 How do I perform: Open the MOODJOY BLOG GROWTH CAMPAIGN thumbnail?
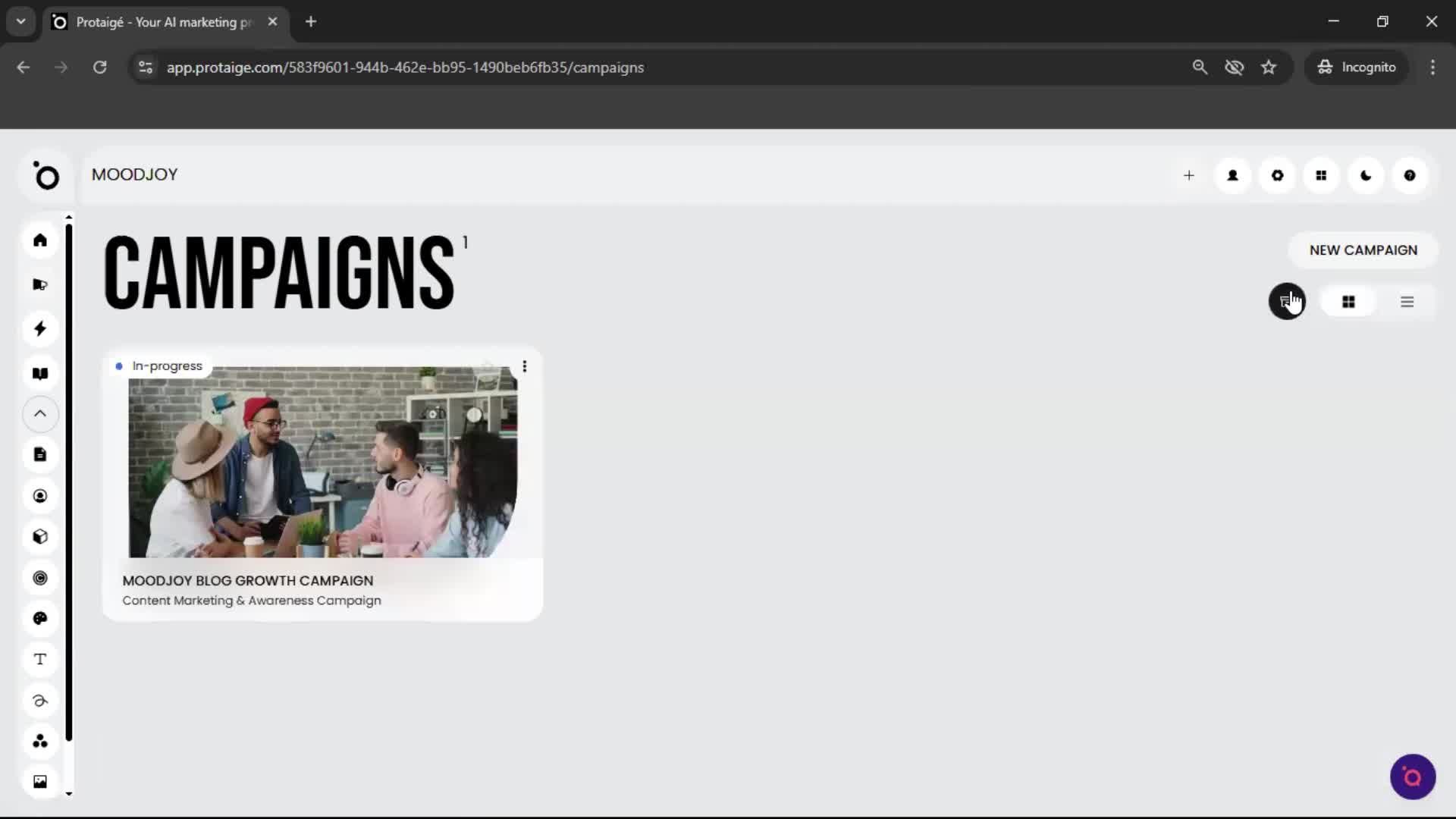[323, 463]
